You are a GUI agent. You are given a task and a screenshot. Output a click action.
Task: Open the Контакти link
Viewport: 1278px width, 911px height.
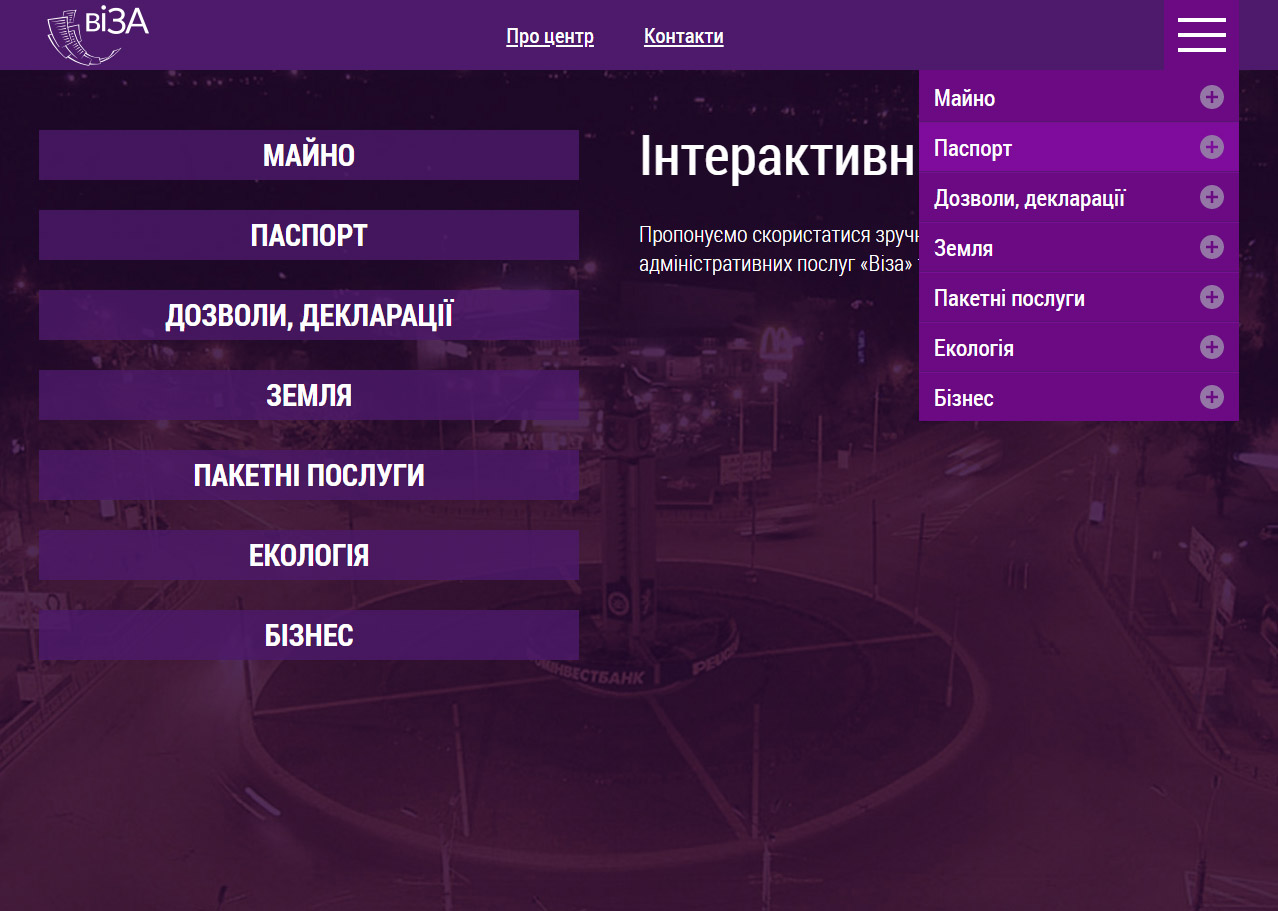coord(683,37)
